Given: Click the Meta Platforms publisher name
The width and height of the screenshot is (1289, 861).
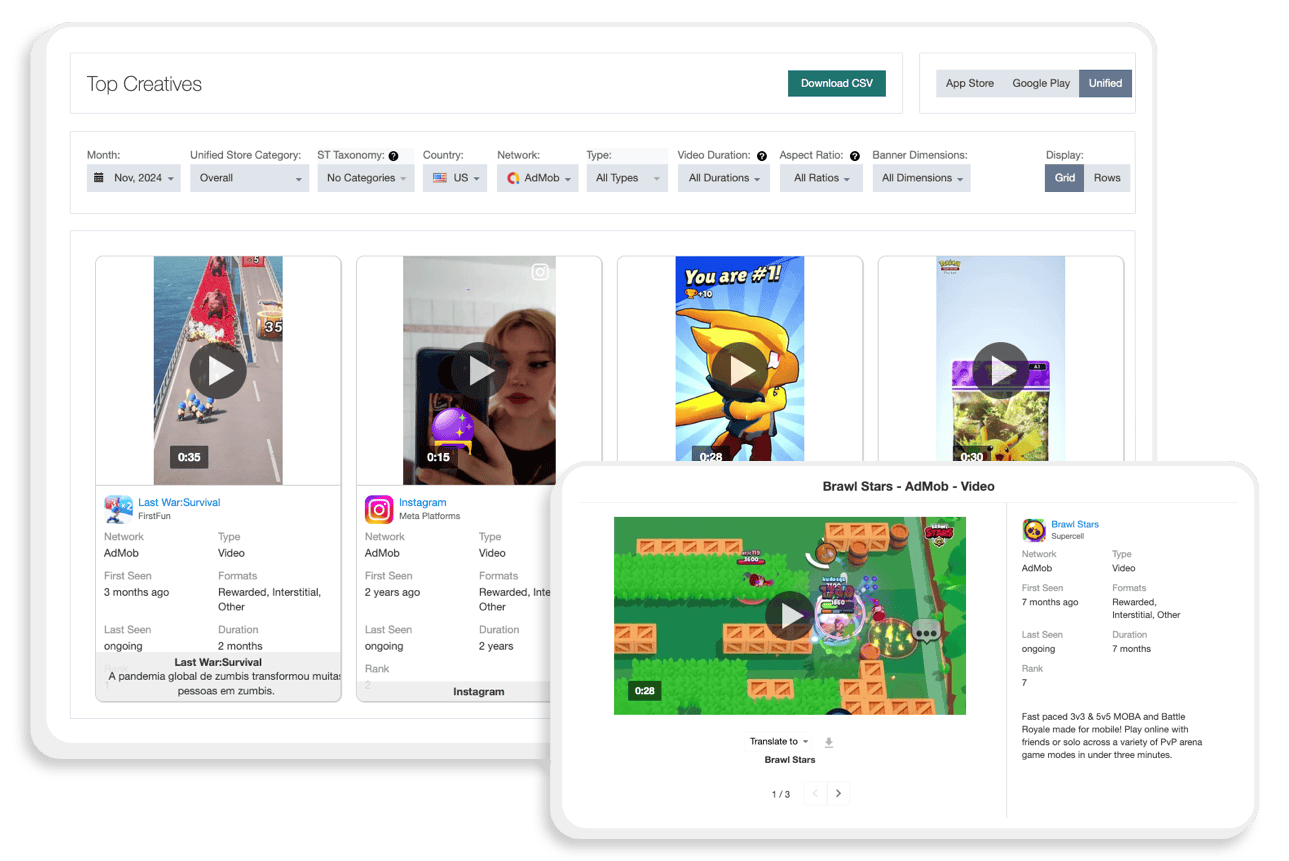Looking at the screenshot, I should coord(430,516).
